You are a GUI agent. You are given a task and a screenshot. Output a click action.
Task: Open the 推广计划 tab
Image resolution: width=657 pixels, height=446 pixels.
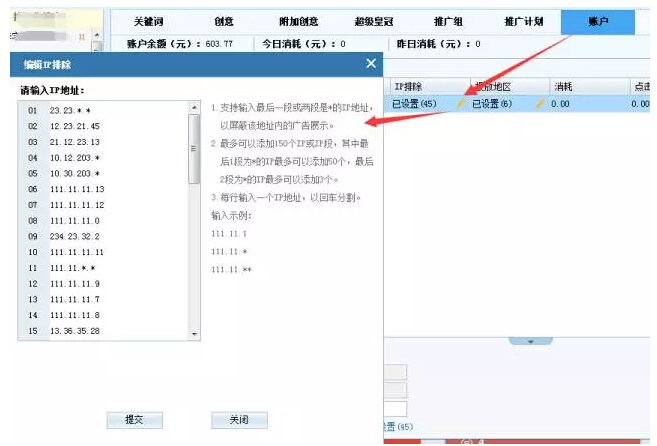click(524, 22)
